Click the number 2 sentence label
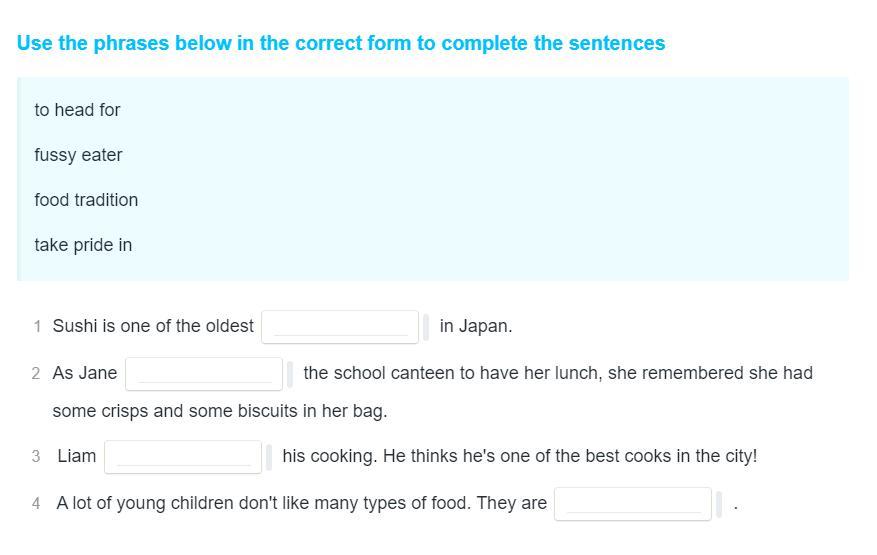Image resolution: width=877 pixels, height=555 pixels. pos(36,373)
